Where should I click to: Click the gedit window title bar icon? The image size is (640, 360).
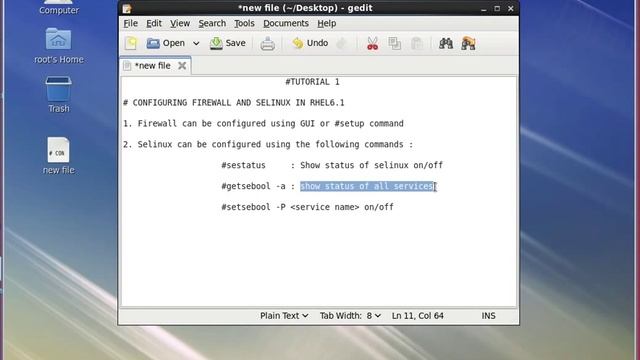(127, 8)
